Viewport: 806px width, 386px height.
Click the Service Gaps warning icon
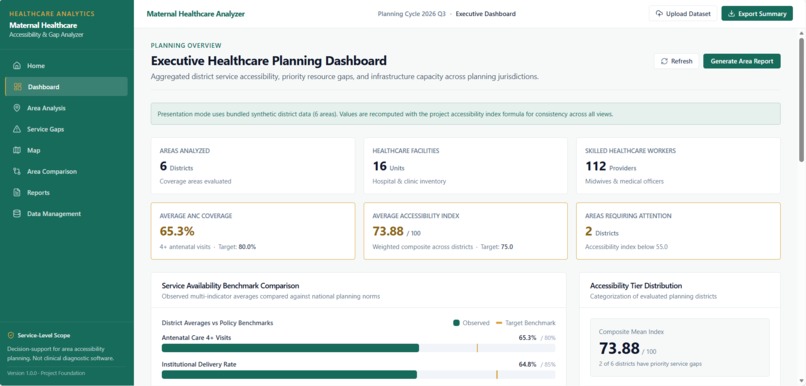pos(17,129)
